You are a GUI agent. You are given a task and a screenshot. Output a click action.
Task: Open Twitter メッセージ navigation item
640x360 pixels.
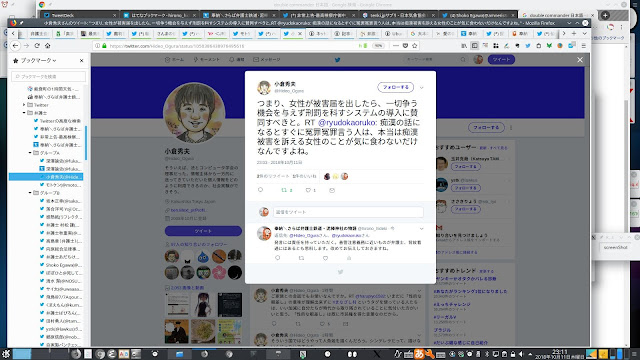point(267,60)
